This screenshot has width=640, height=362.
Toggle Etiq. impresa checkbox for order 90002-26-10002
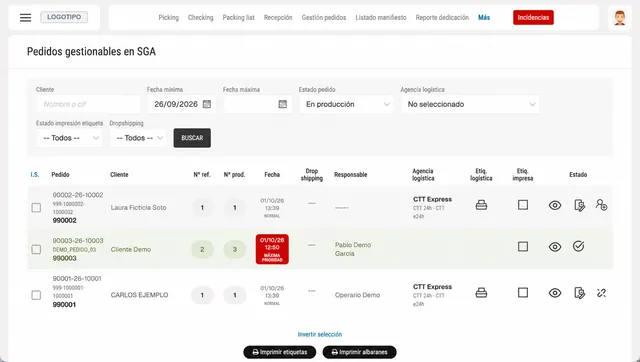coord(523,205)
